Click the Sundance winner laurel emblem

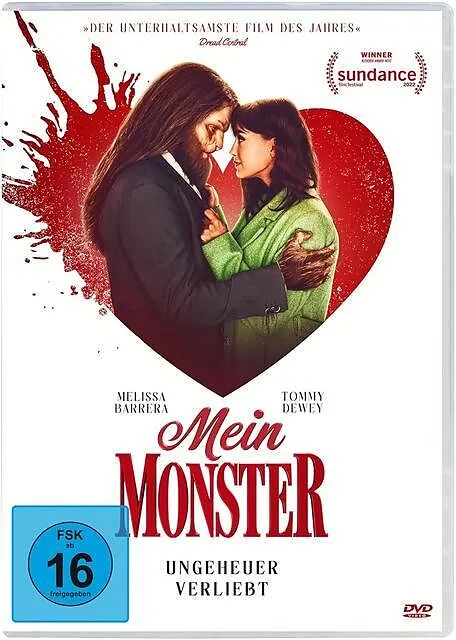pos(376,73)
